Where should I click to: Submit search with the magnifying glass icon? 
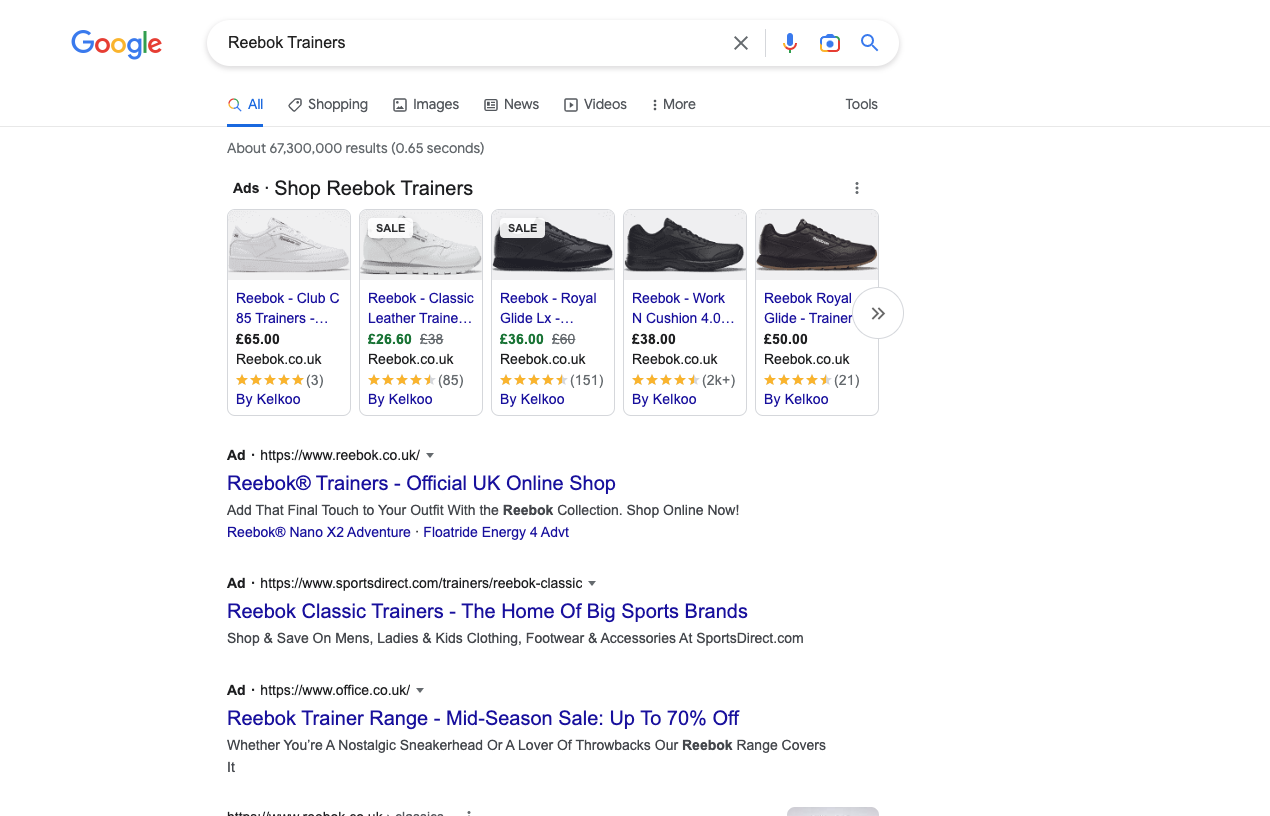click(x=870, y=43)
